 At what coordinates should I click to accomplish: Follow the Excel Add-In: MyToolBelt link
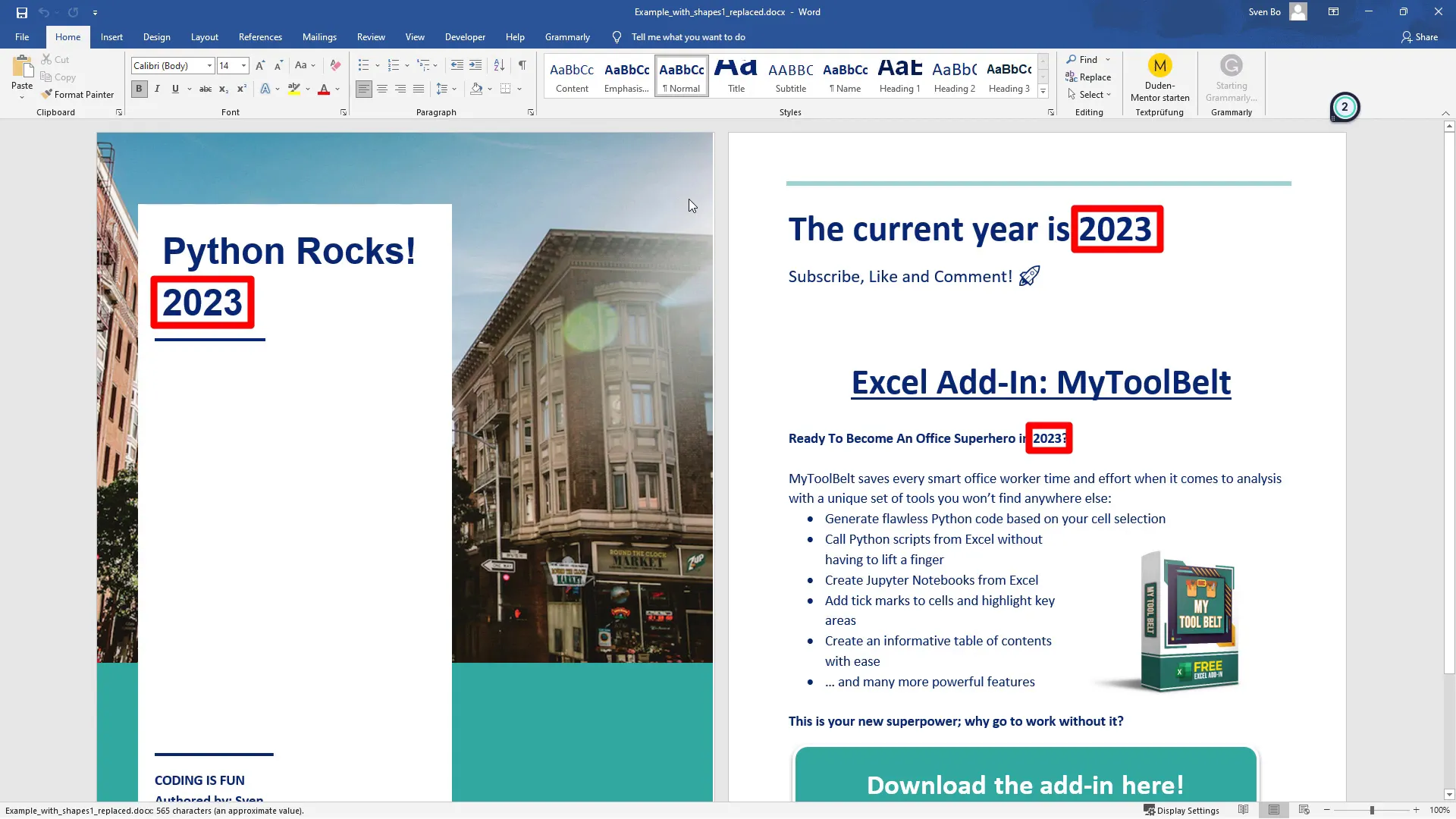(x=1040, y=383)
